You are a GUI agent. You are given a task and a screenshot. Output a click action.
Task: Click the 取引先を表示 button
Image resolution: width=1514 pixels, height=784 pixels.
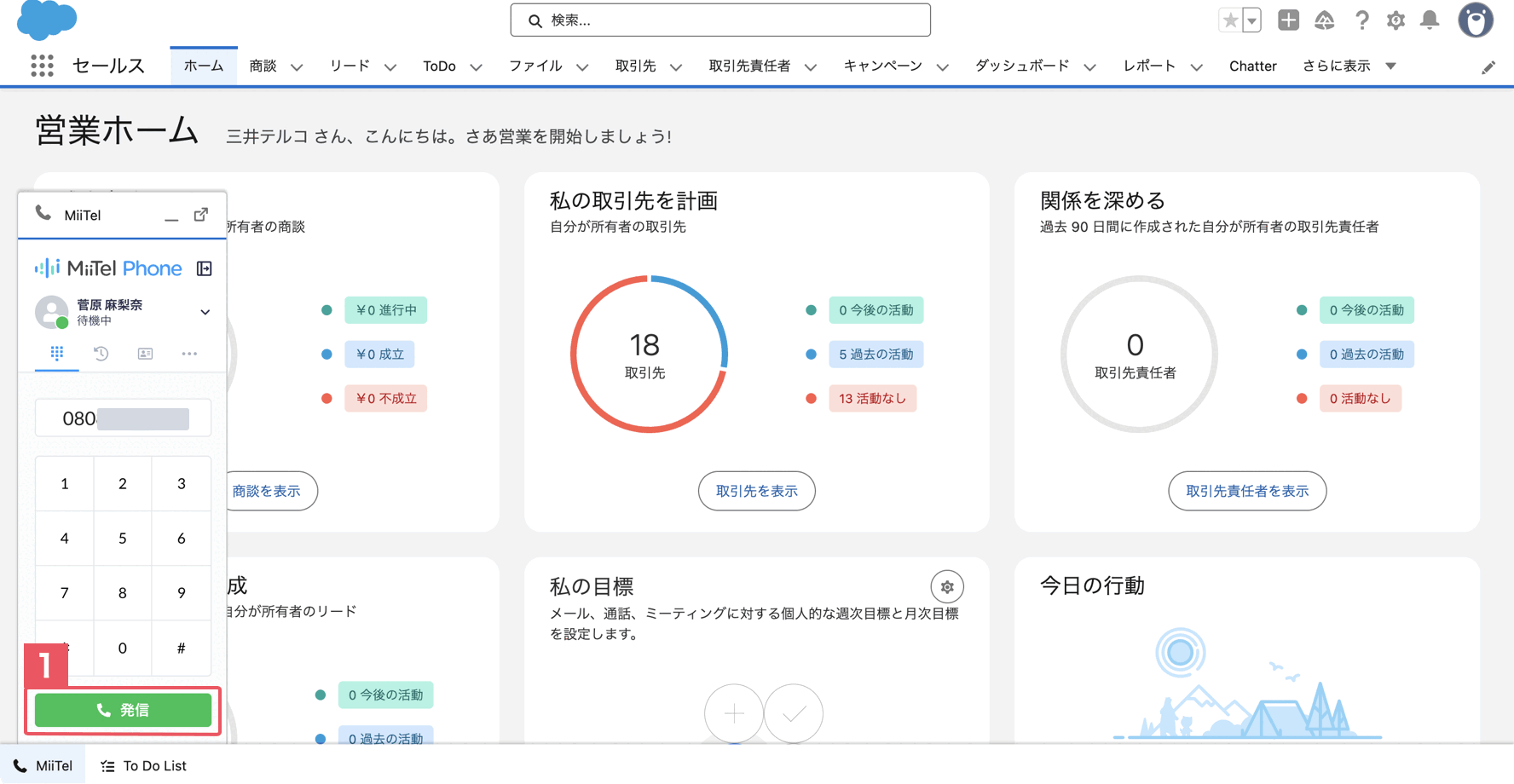coord(757,491)
